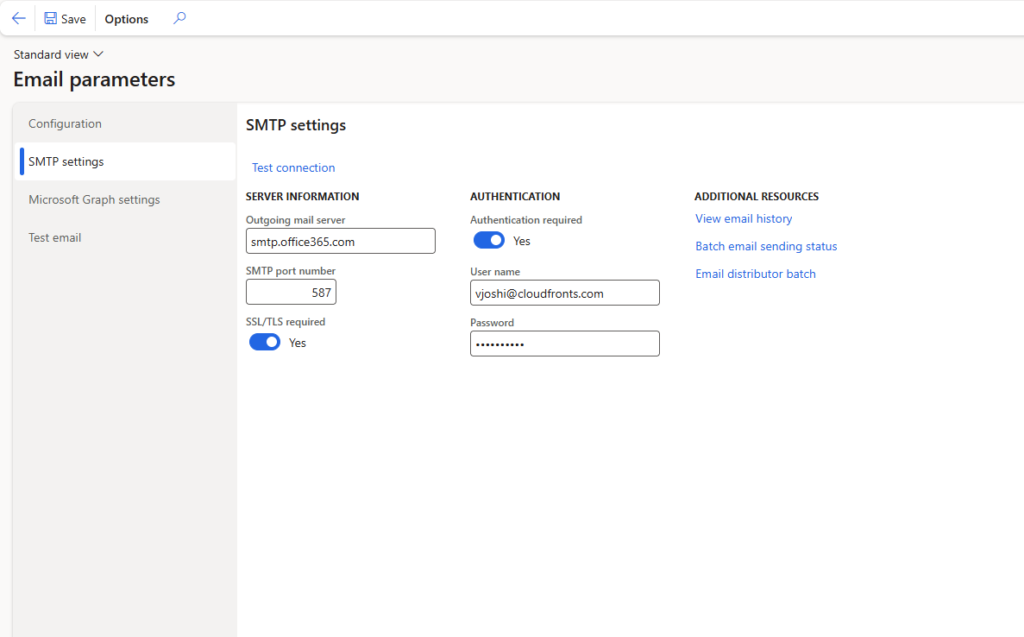Screen dimensions: 1024x637
Task: Open Batch email sending status link
Action: pos(766,246)
